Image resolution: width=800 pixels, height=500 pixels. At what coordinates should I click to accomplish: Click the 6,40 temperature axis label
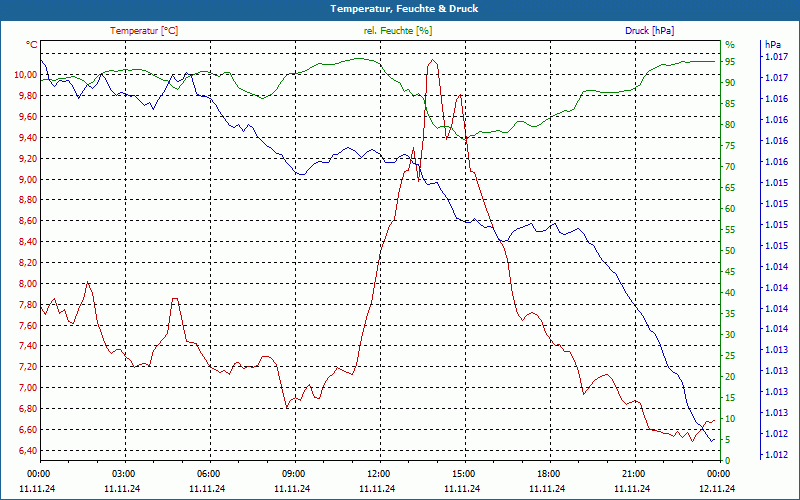point(28,451)
